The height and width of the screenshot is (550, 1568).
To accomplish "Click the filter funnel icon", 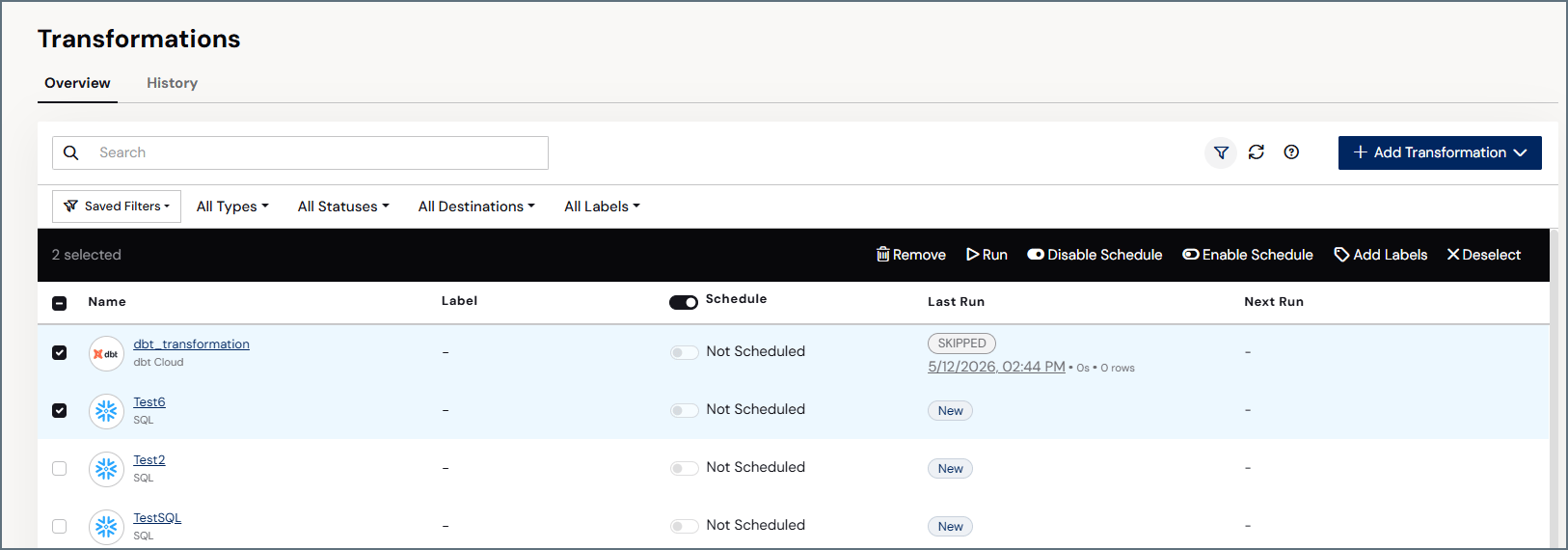I will 1221,152.
